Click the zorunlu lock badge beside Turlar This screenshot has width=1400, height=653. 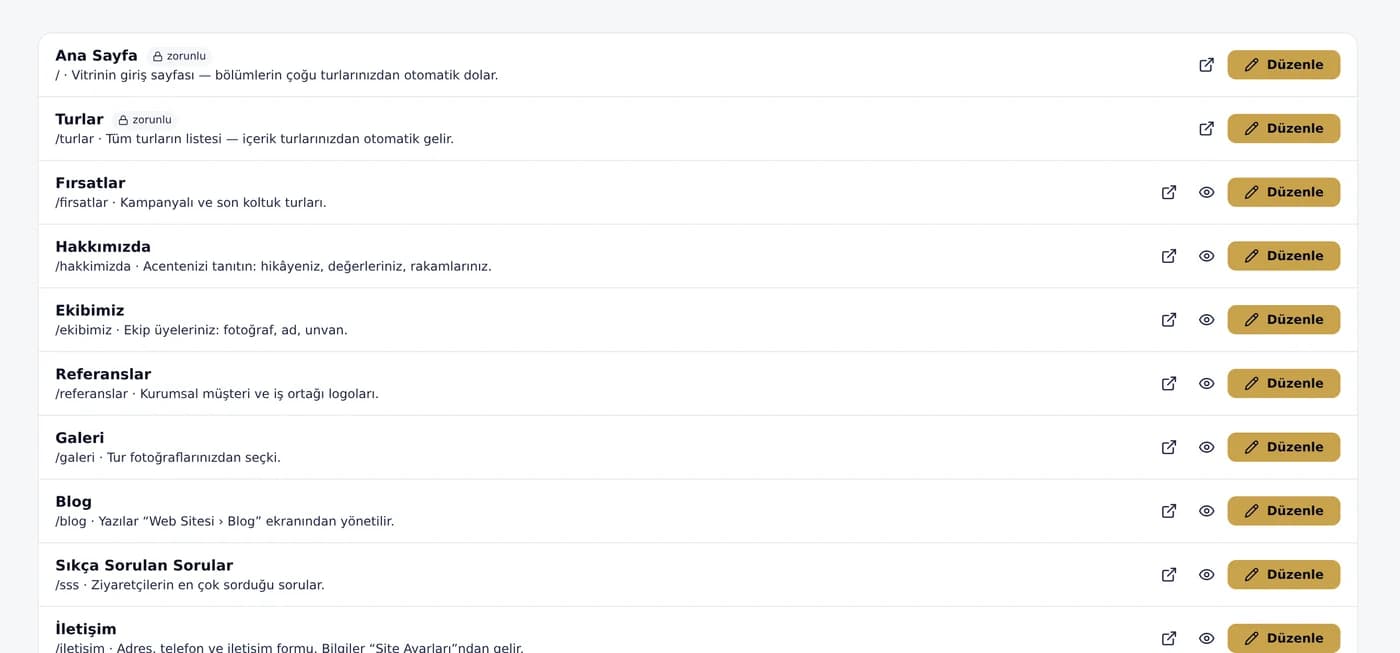coord(145,120)
